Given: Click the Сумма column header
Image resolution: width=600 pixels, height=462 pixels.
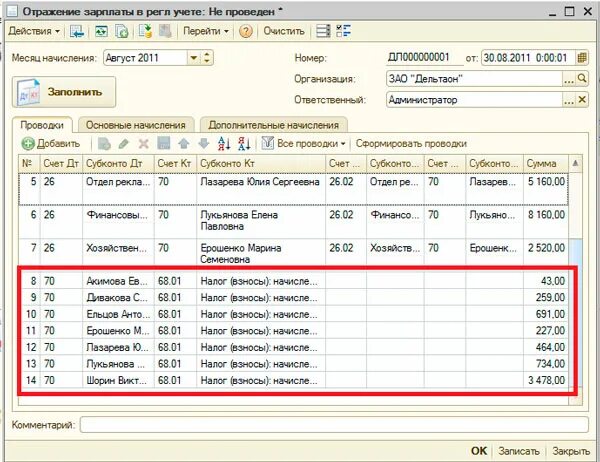Looking at the screenshot, I should pyautogui.click(x=546, y=163).
